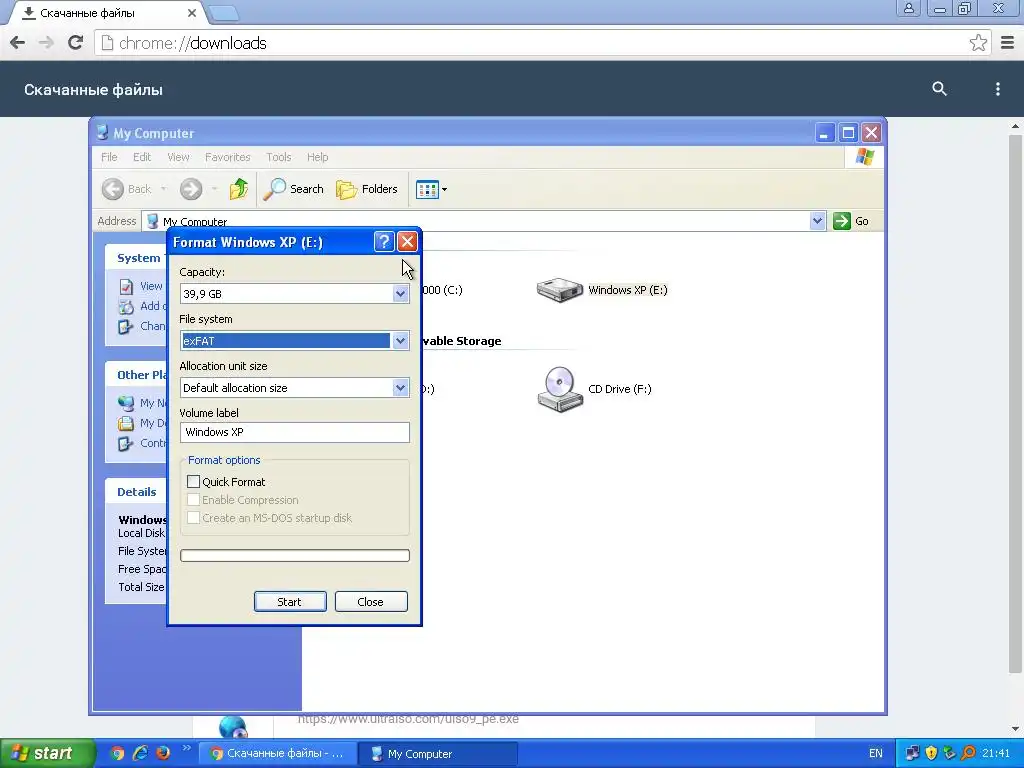Open downloads page three-dot menu

point(997,89)
